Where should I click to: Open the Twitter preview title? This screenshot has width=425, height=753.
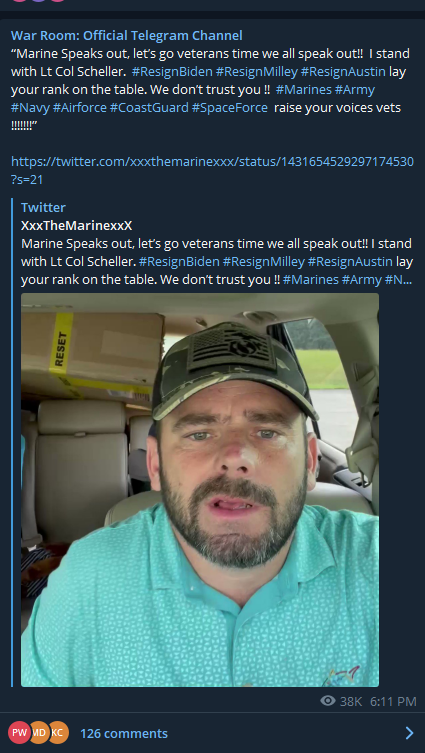(43, 207)
